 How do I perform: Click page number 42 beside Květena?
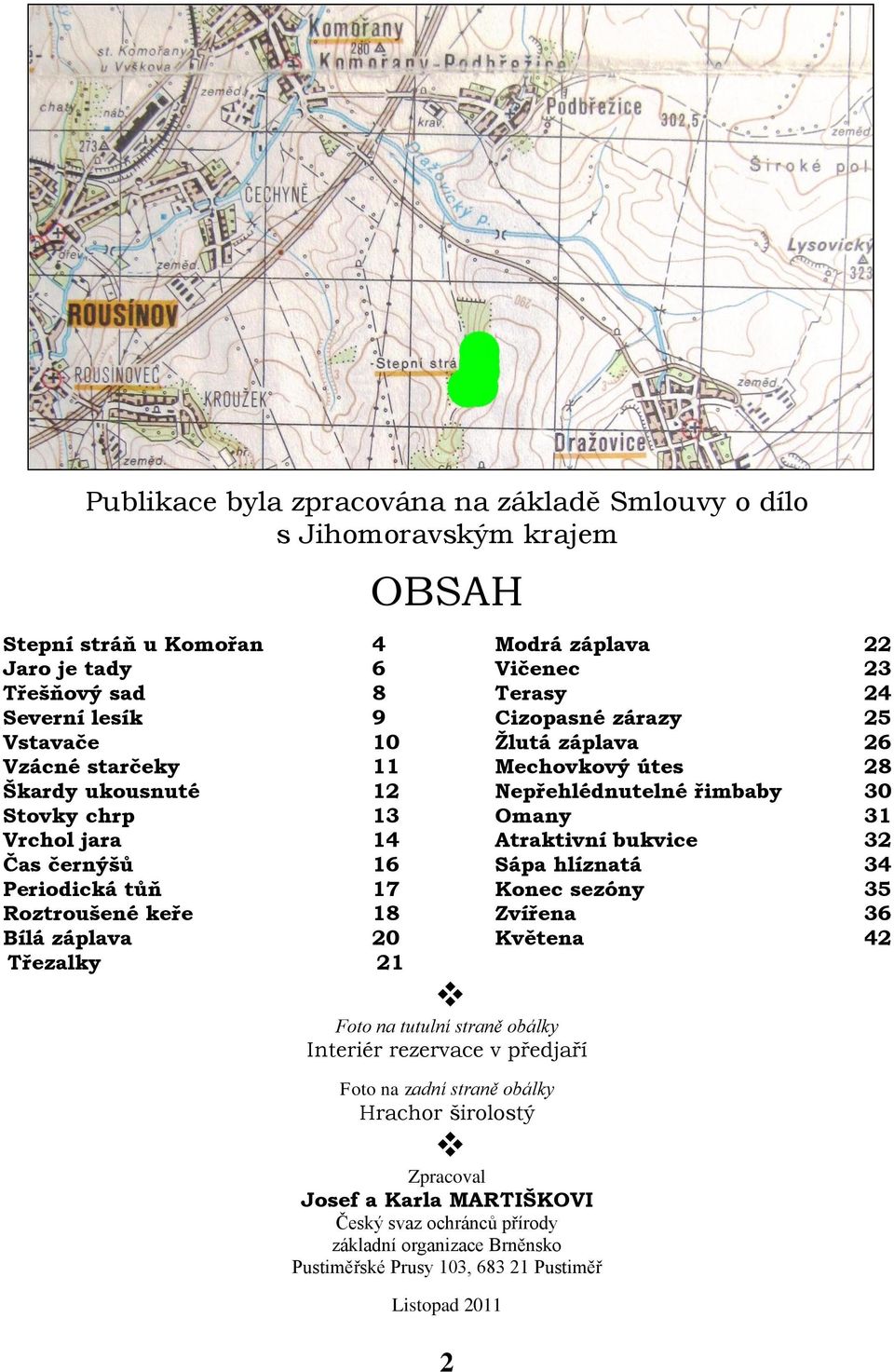(877, 938)
